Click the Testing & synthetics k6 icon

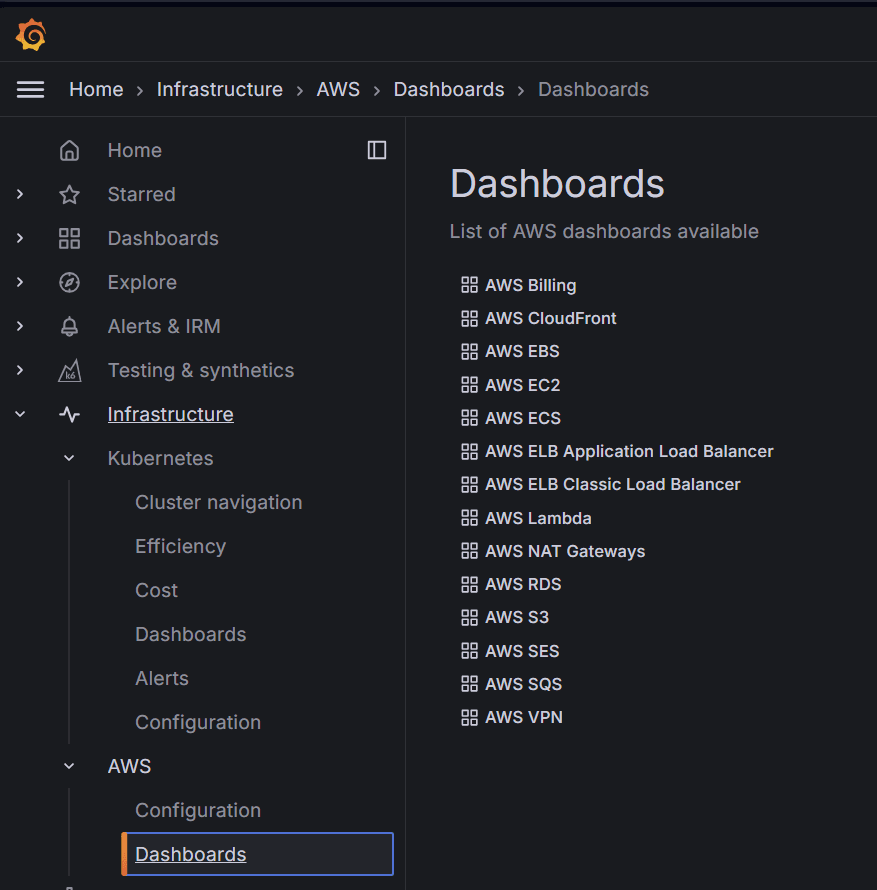(69, 370)
